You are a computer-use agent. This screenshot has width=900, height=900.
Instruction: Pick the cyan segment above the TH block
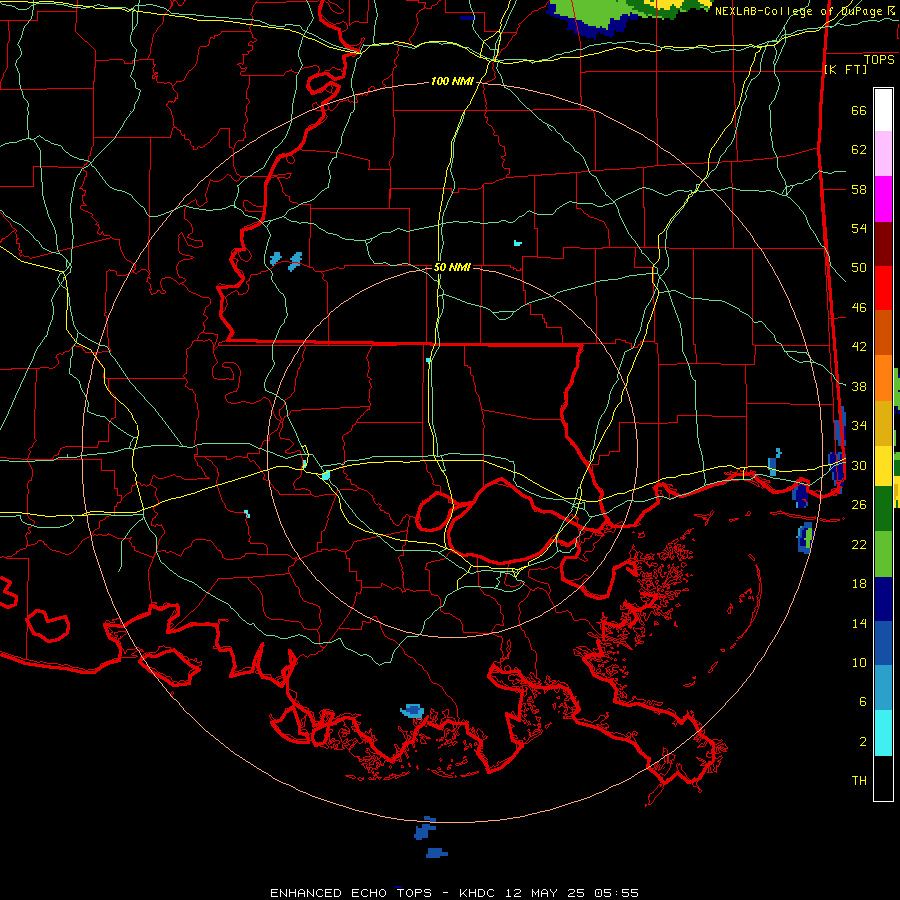[x=883, y=733]
